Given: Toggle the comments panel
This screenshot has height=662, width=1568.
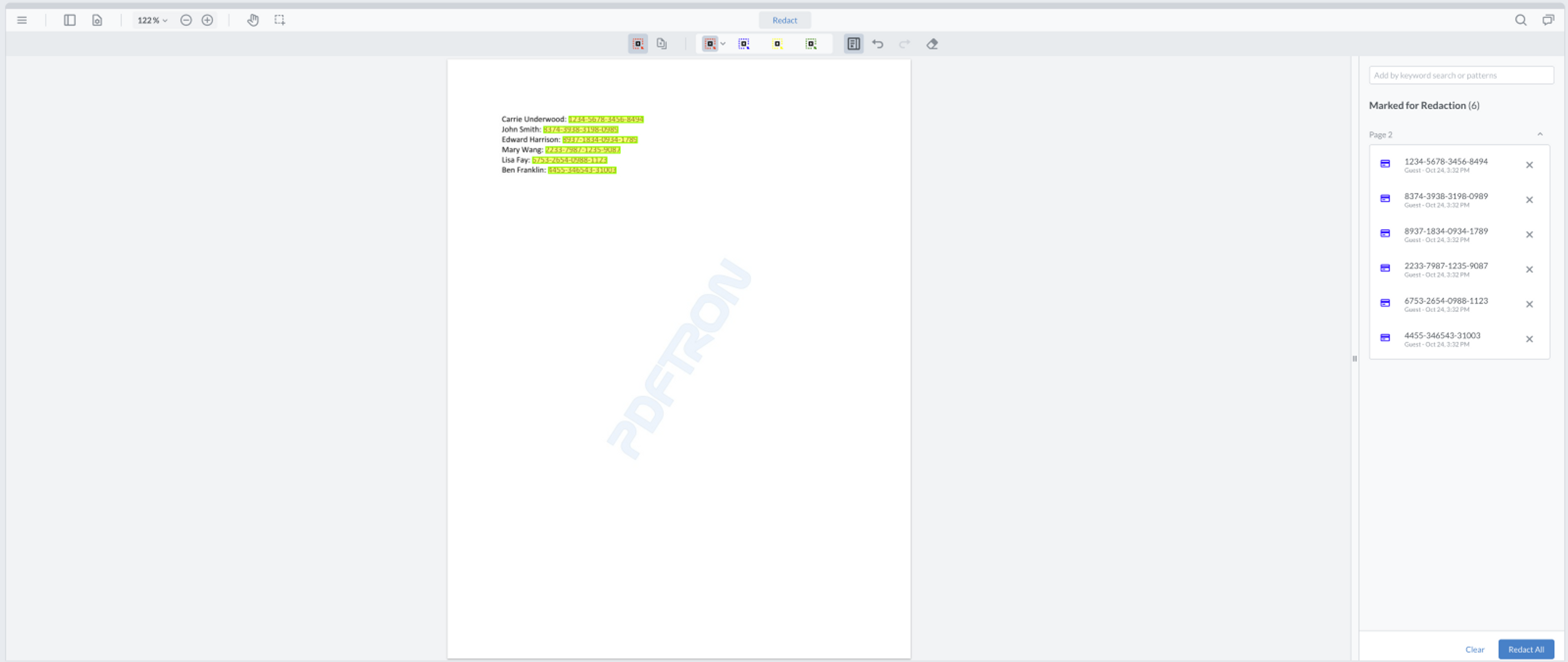Looking at the screenshot, I should (1547, 20).
